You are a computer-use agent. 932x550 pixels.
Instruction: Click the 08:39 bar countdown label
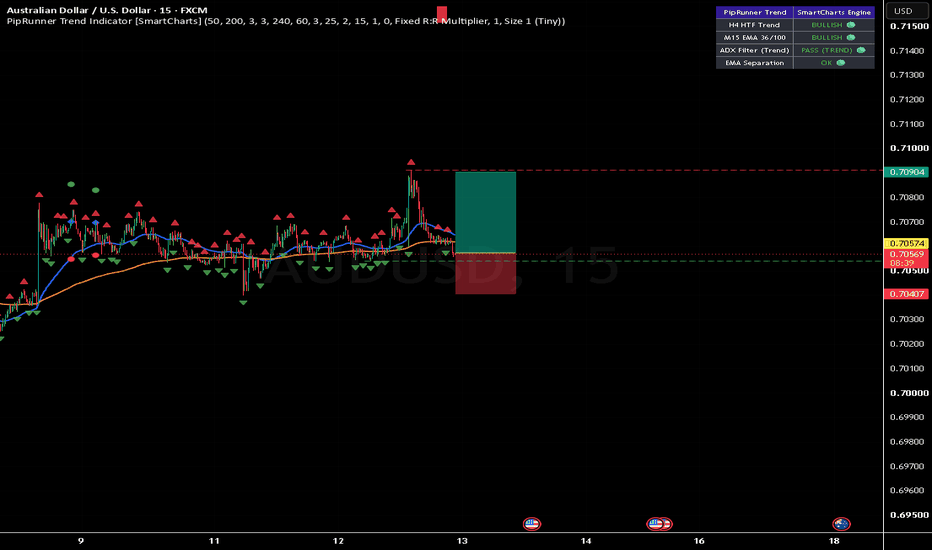(902, 263)
